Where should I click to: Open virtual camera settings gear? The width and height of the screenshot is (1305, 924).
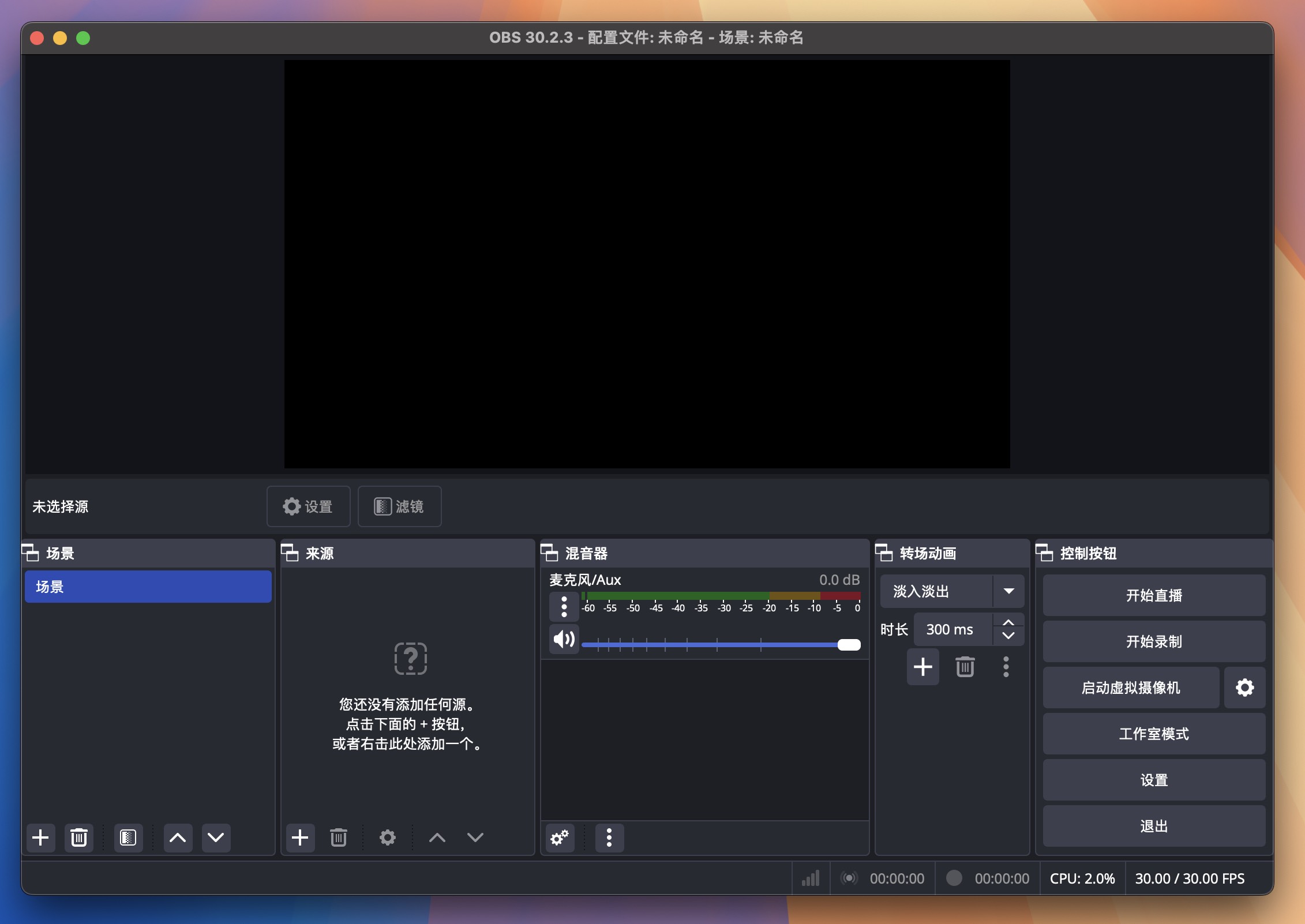(1245, 688)
